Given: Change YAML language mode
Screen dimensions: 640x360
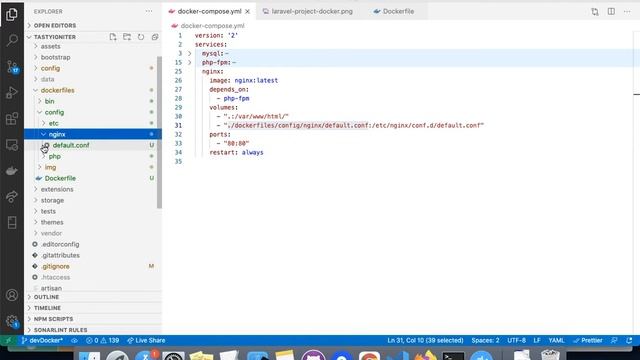Looking at the screenshot, I should click(556, 340).
